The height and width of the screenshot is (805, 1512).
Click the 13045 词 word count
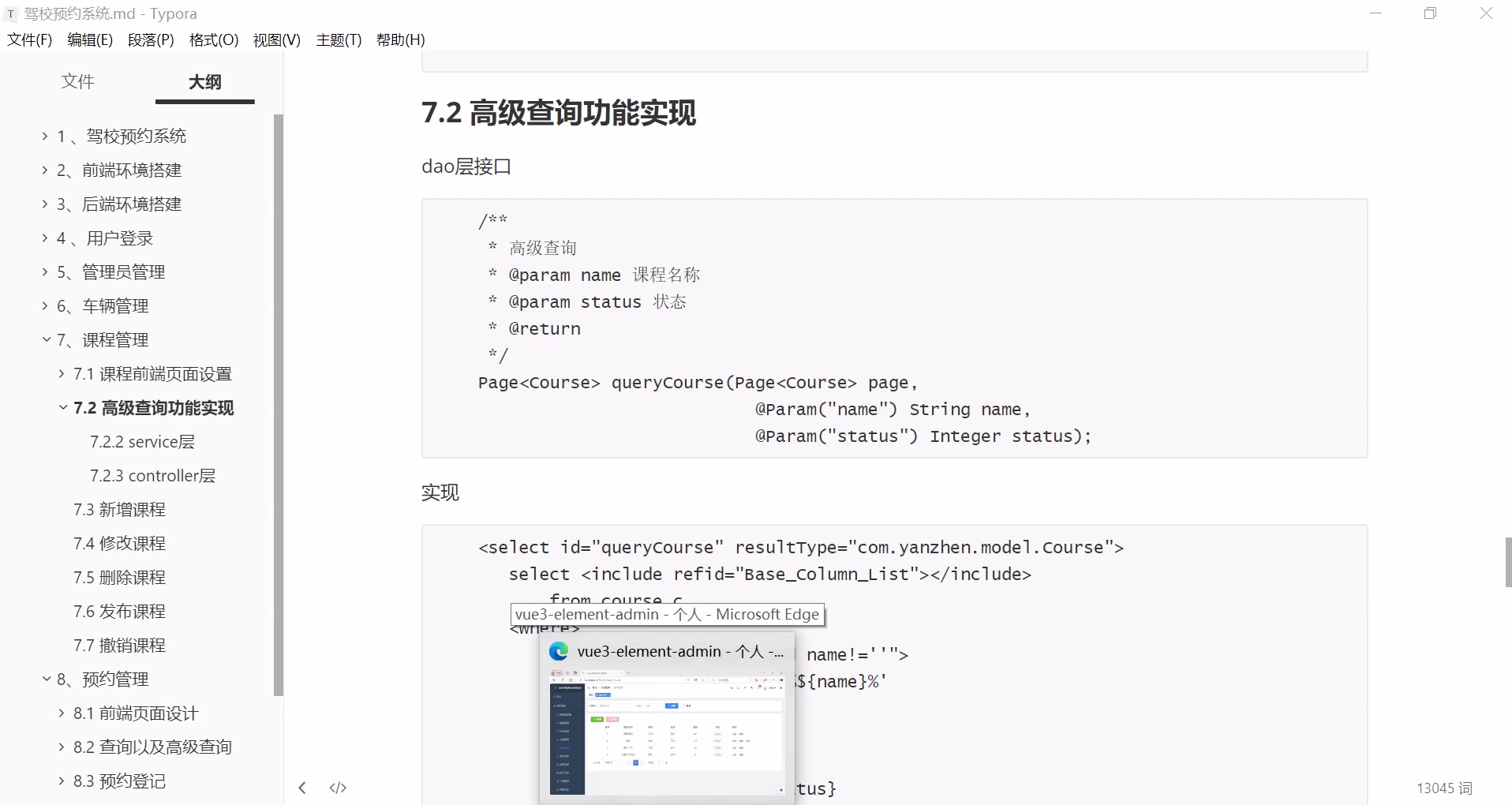coord(1443,787)
